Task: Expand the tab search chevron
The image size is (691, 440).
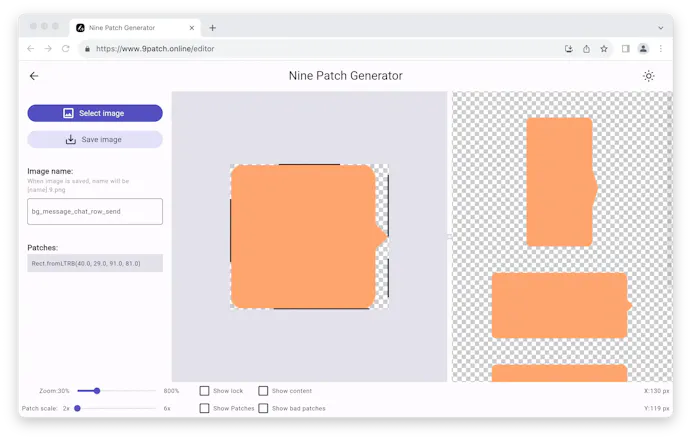Action: [x=661, y=28]
